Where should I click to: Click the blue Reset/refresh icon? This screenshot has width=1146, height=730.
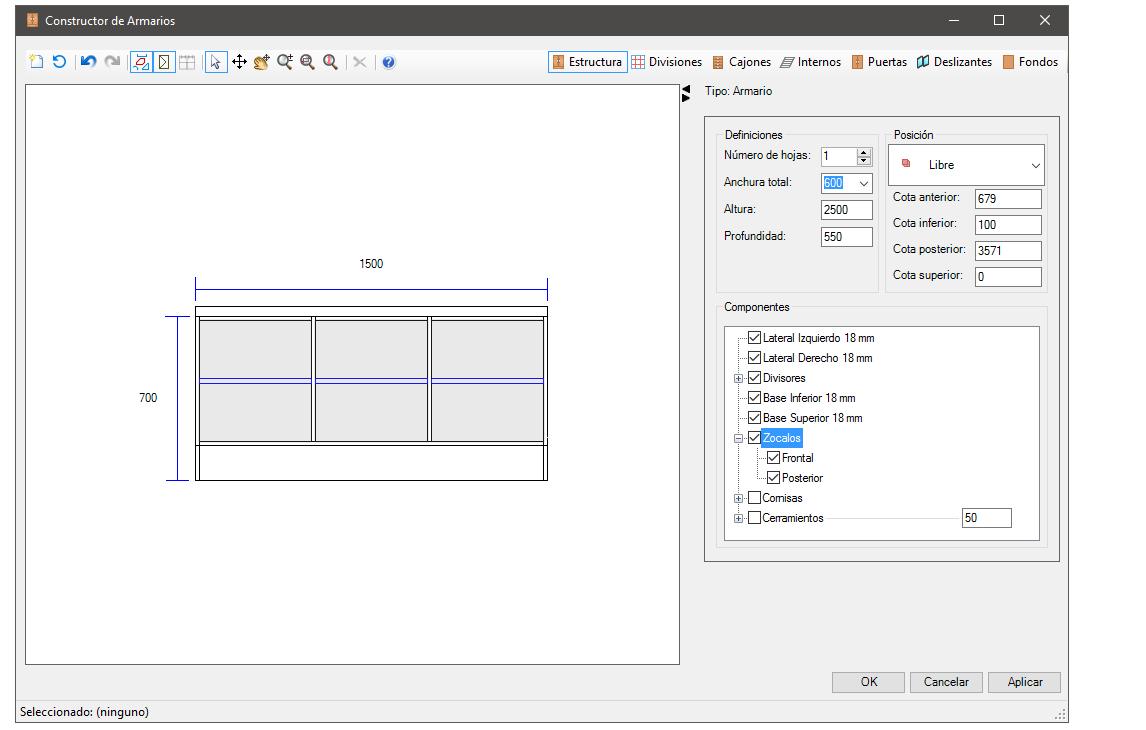point(59,62)
